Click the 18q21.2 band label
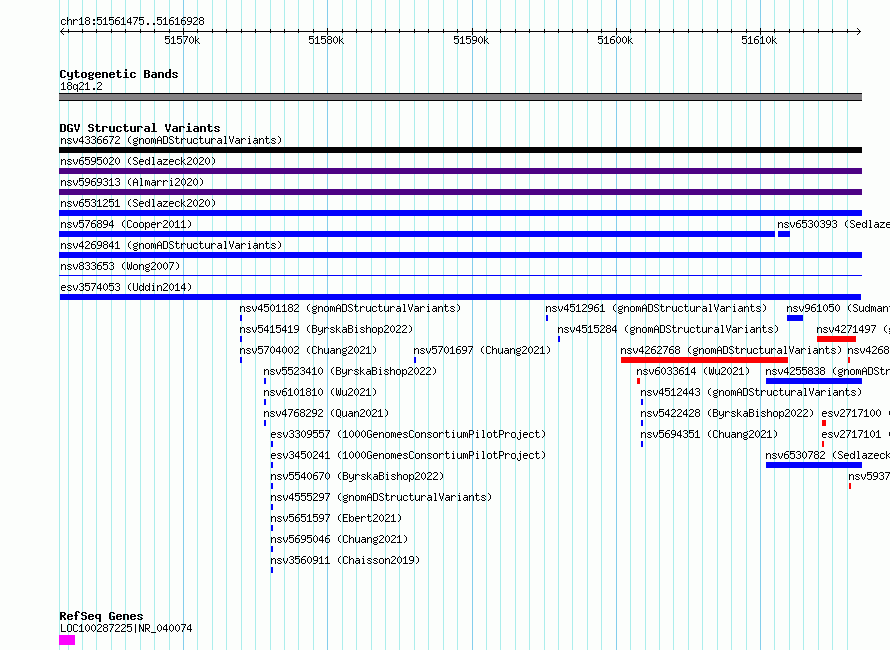The width and height of the screenshot is (890, 650). [x=81, y=86]
